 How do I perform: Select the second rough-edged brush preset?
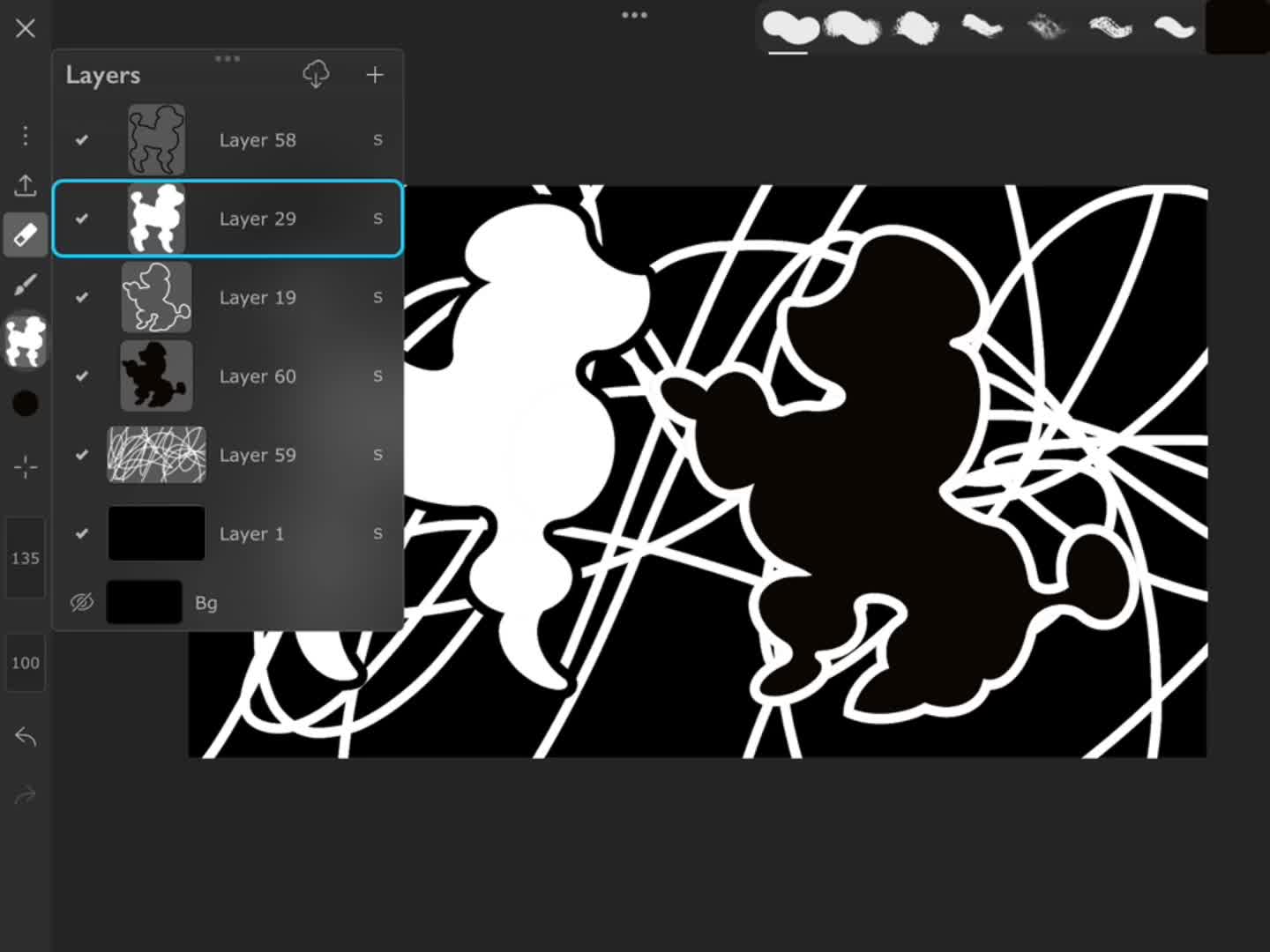[854, 27]
